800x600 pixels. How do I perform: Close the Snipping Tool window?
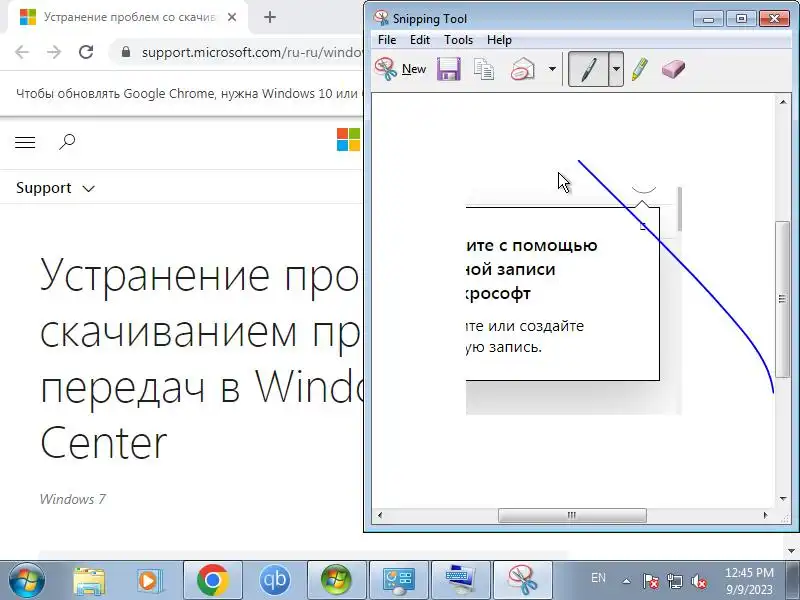(774, 19)
